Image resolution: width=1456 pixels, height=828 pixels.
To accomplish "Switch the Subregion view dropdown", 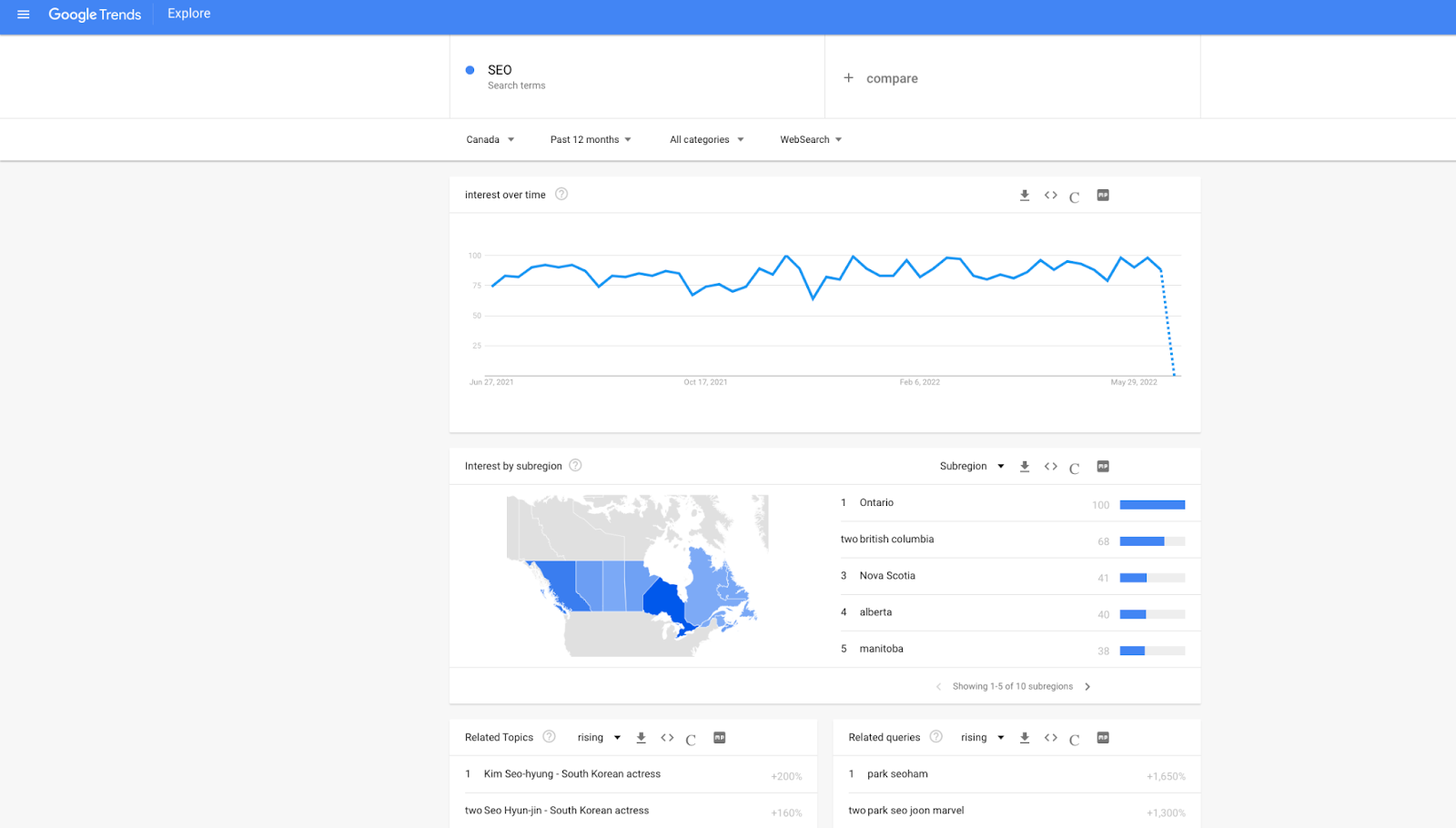I will click(x=971, y=467).
